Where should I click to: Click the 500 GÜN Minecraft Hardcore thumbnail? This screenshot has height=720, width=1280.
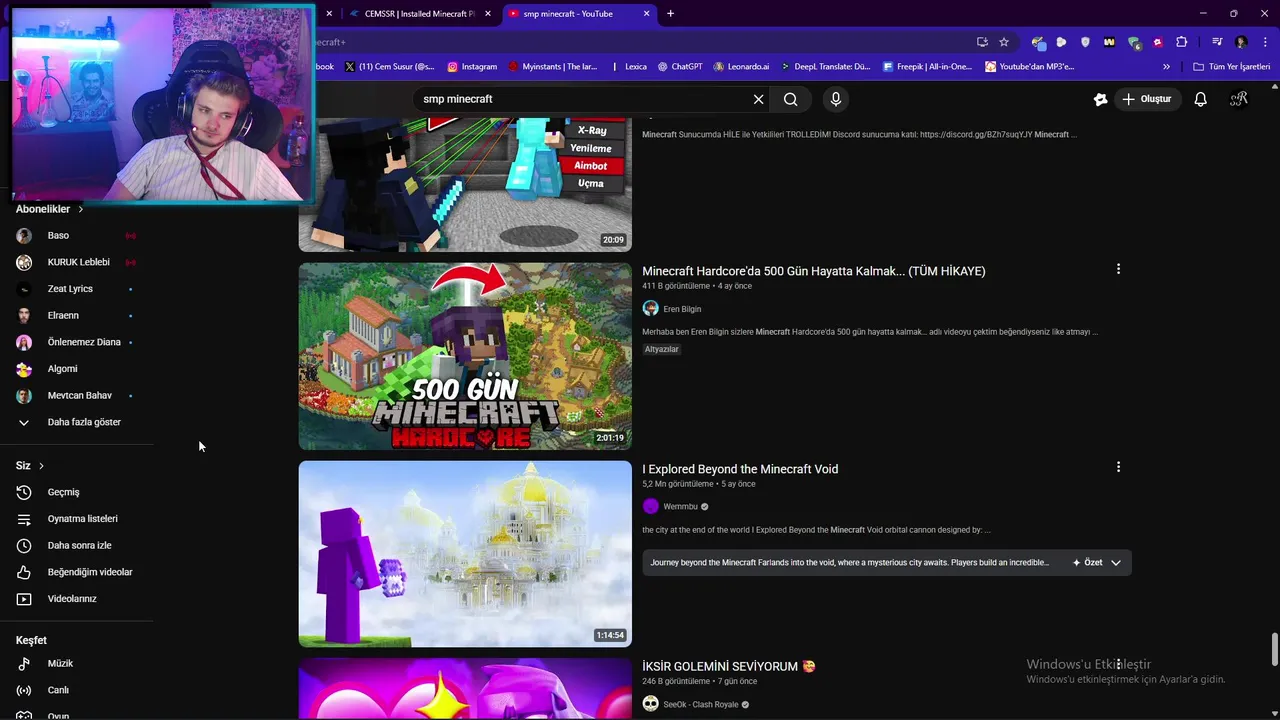click(465, 356)
